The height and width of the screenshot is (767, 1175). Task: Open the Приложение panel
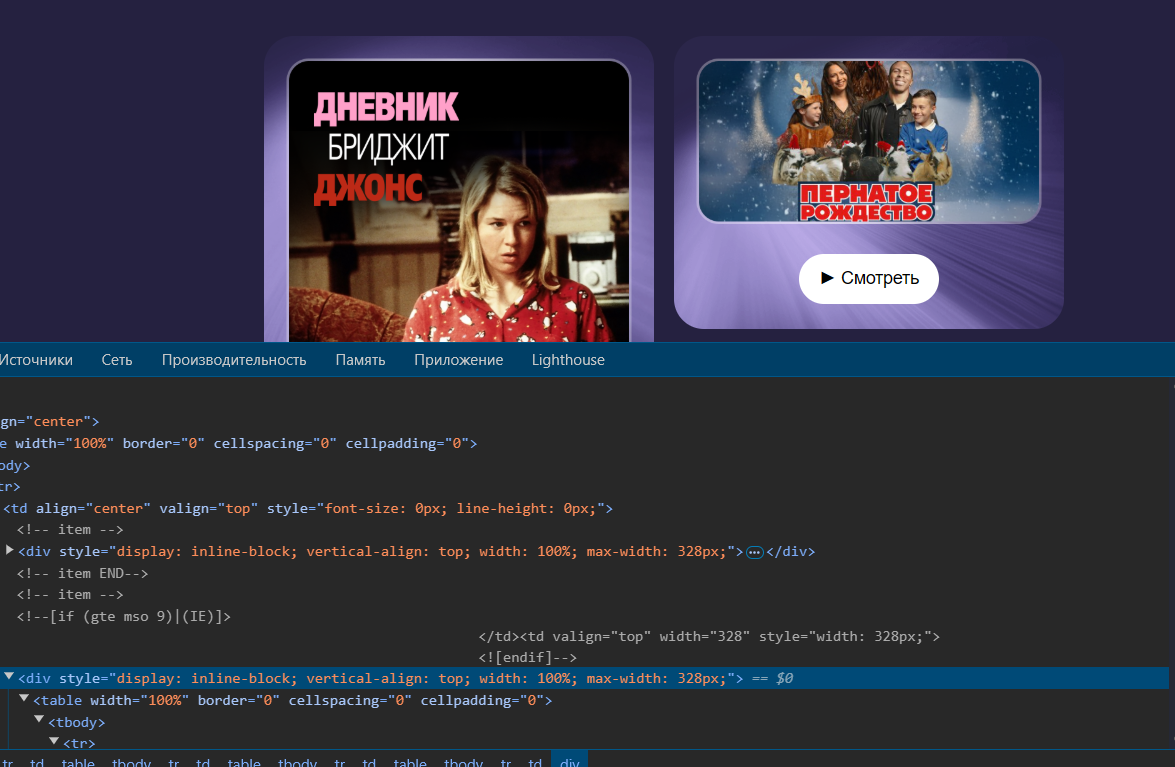[x=458, y=360]
